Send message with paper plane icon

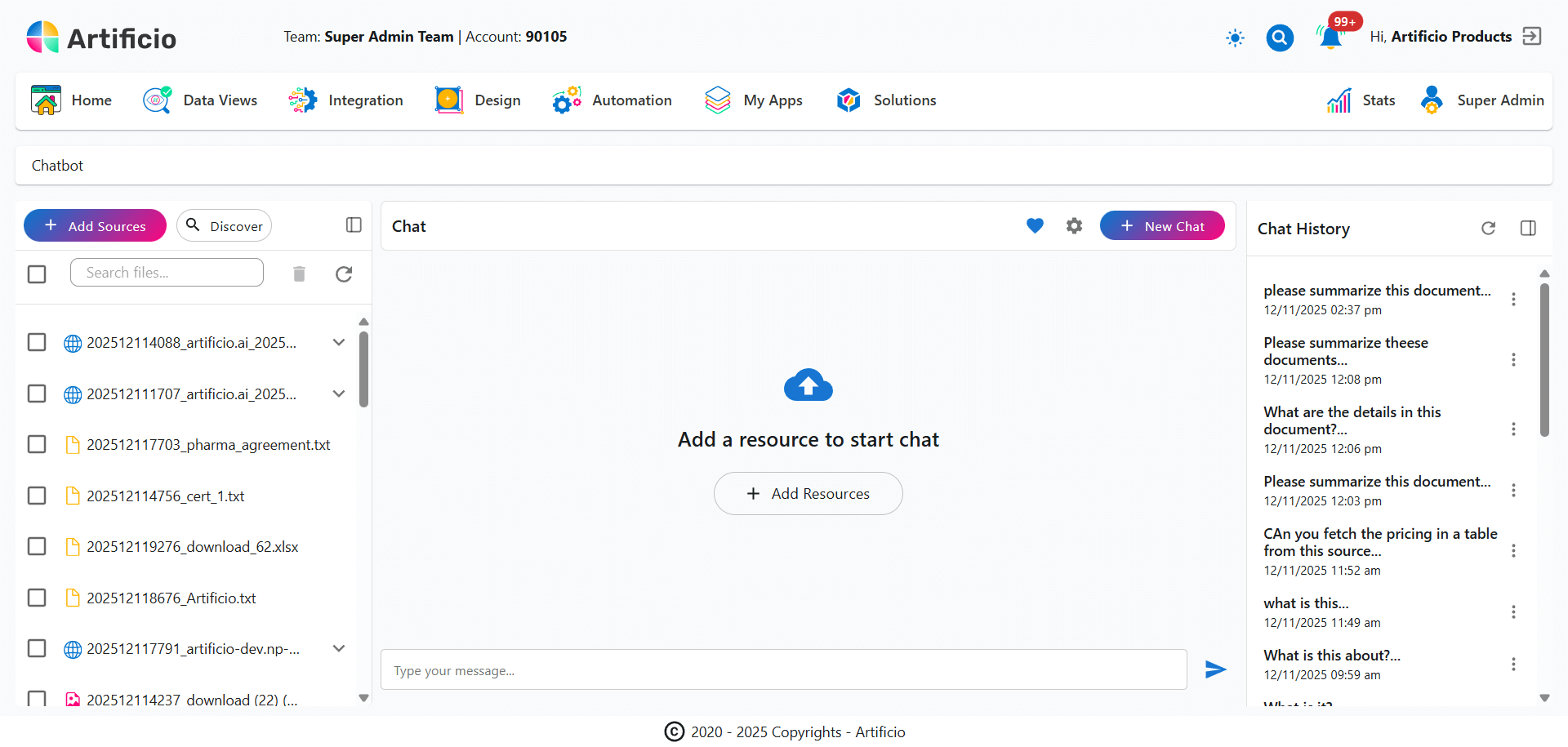1215,670
